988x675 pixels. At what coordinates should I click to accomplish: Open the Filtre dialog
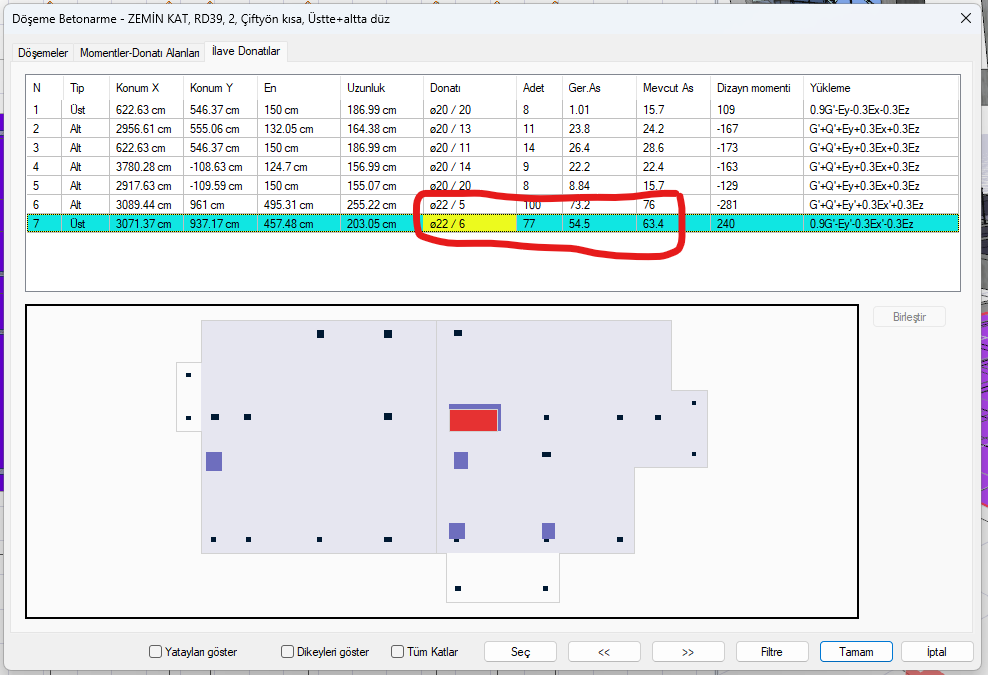772,651
